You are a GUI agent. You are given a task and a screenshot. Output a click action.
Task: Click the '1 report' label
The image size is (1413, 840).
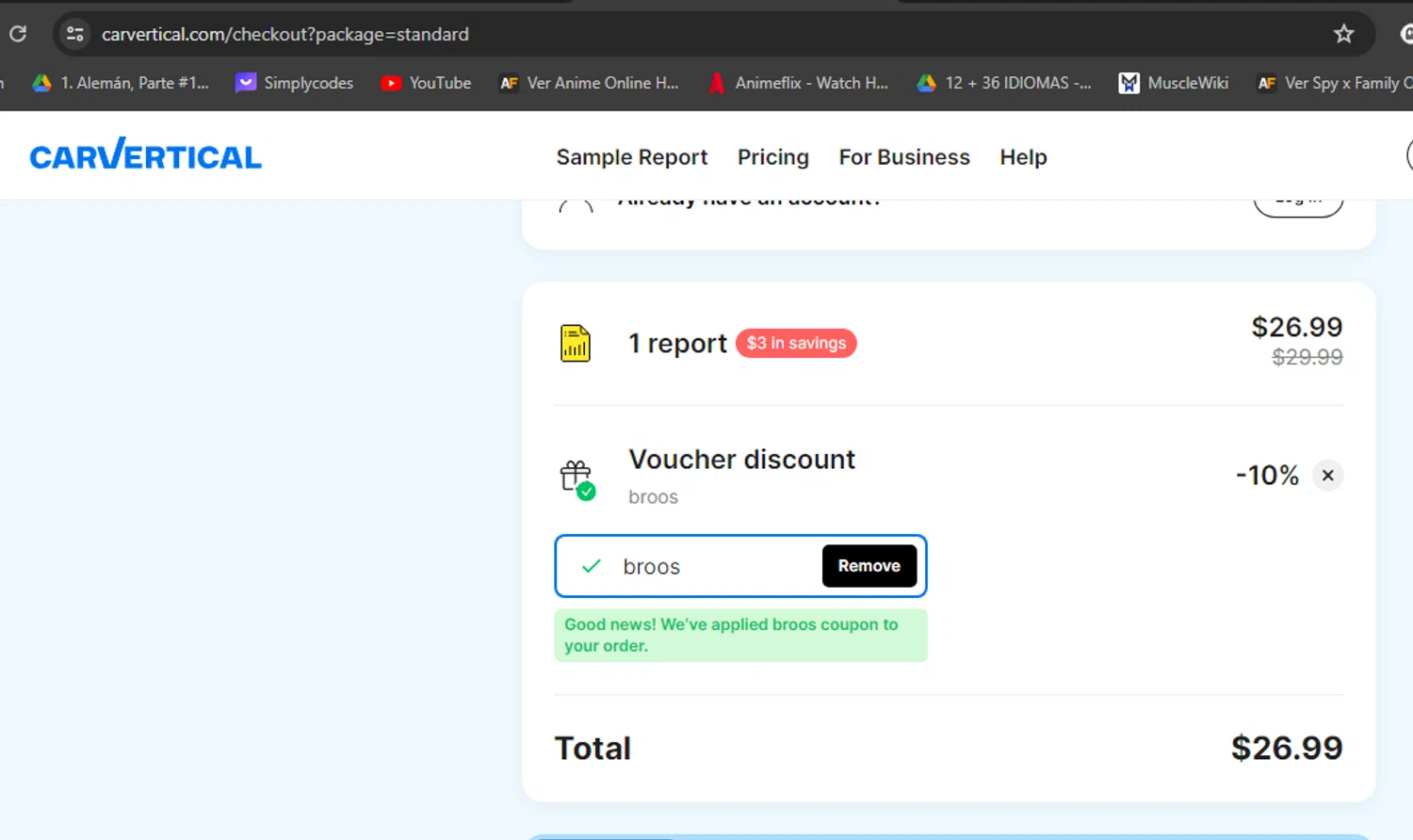tap(677, 344)
